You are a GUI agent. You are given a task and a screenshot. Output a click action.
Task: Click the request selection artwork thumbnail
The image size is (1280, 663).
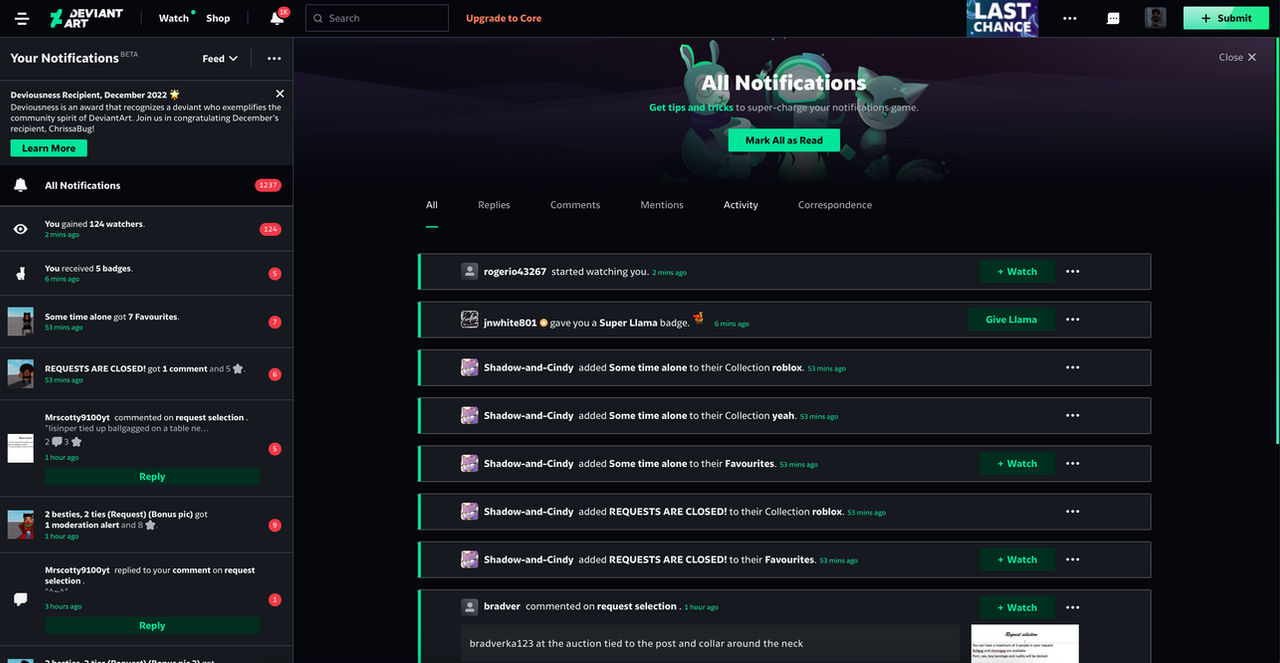pos(1025,645)
